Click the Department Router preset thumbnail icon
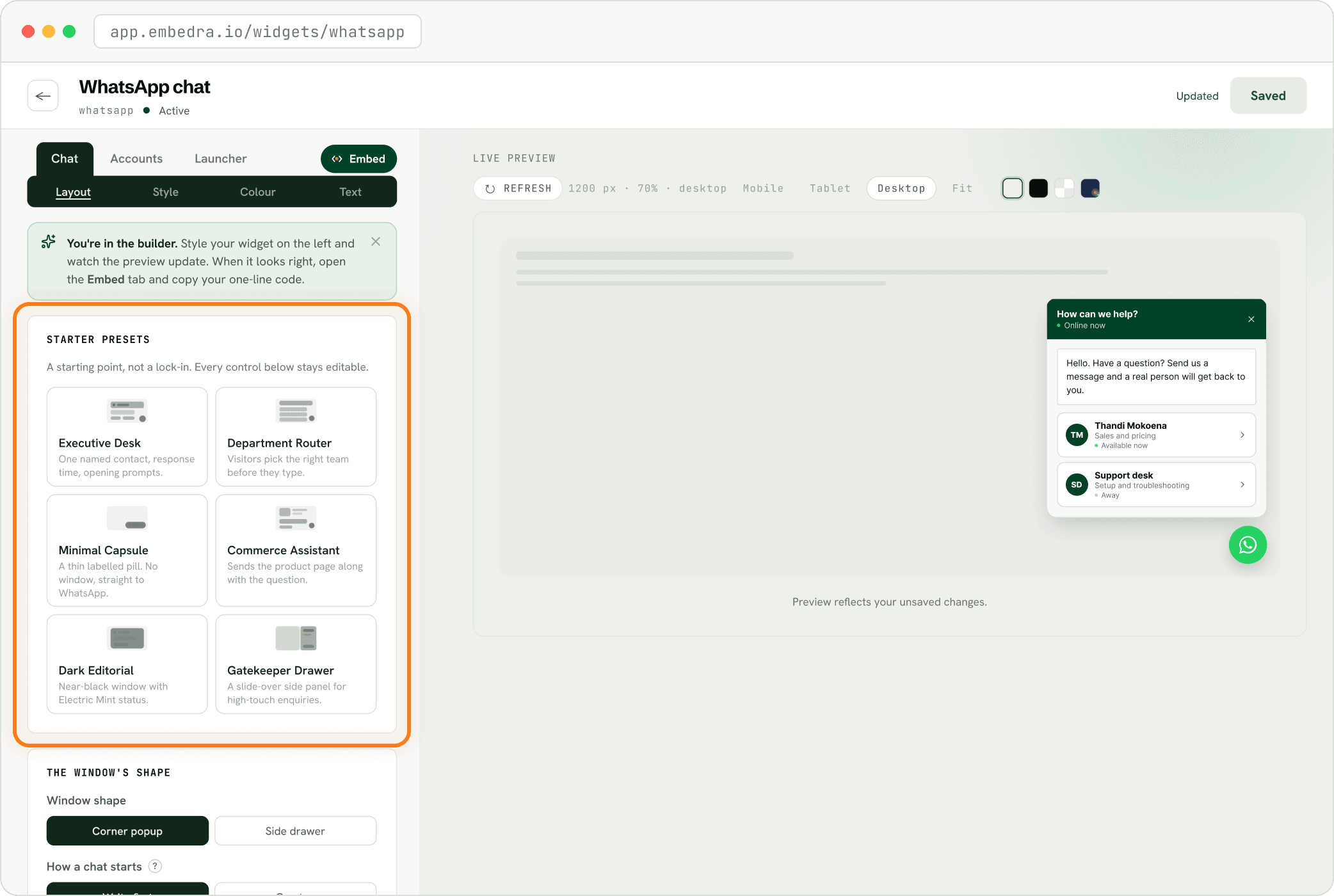Image resolution: width=1334 pixels, height=896 pixels. [296, 411]
